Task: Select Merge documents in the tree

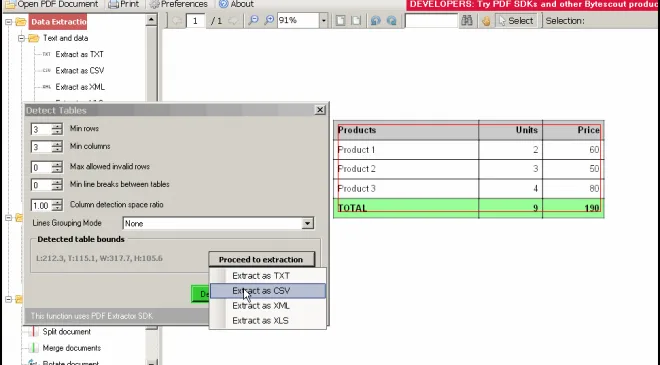Action: (x=72, y=348)
